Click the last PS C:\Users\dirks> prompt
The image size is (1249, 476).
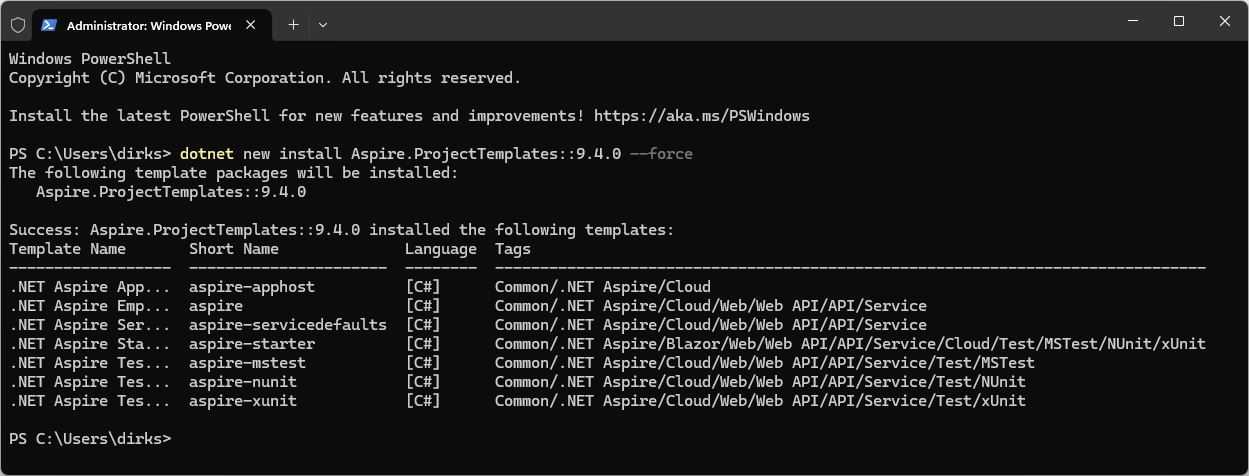click(90, 439)
